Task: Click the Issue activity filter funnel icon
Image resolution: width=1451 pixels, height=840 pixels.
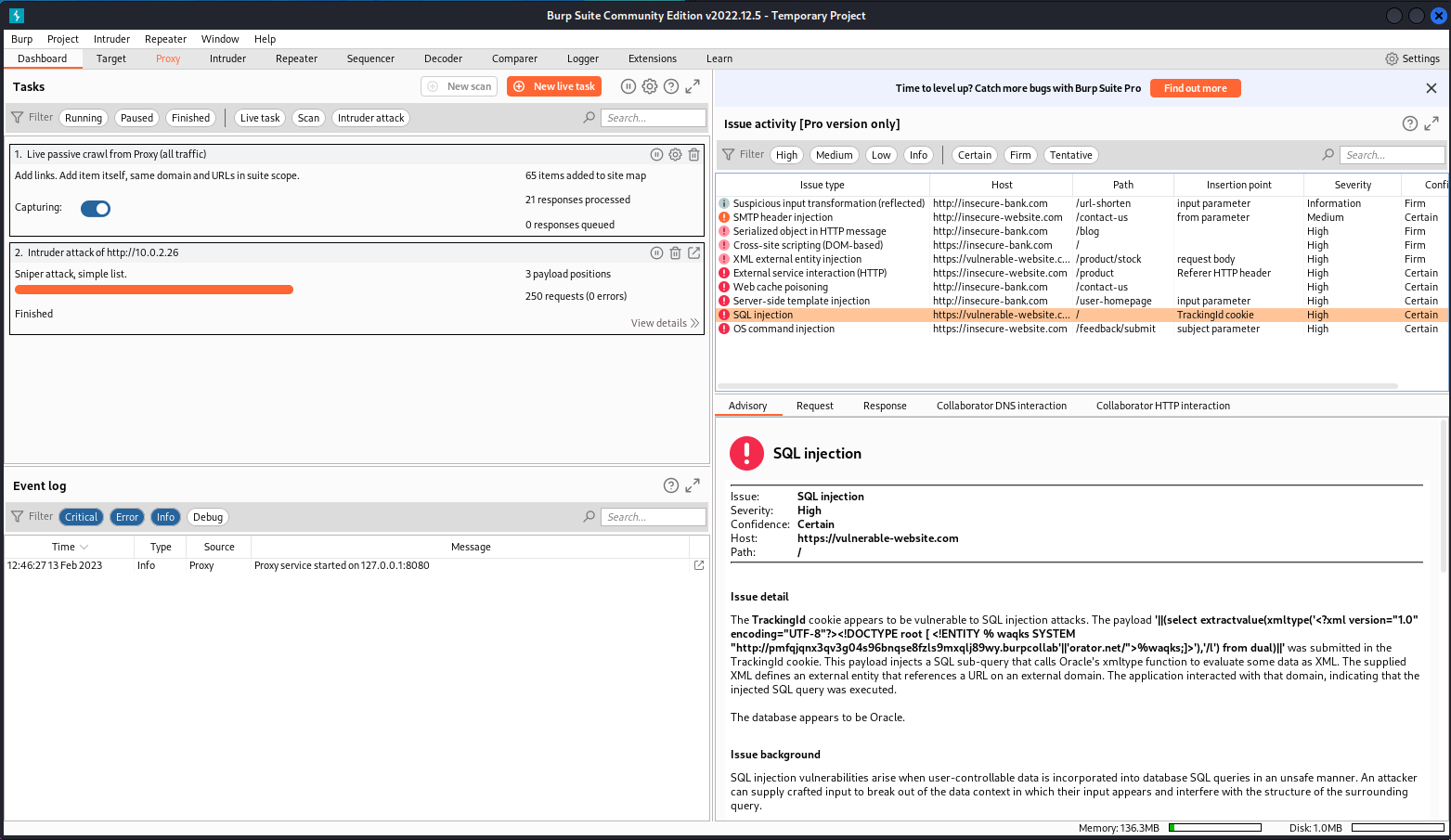Action: point(729,155)
